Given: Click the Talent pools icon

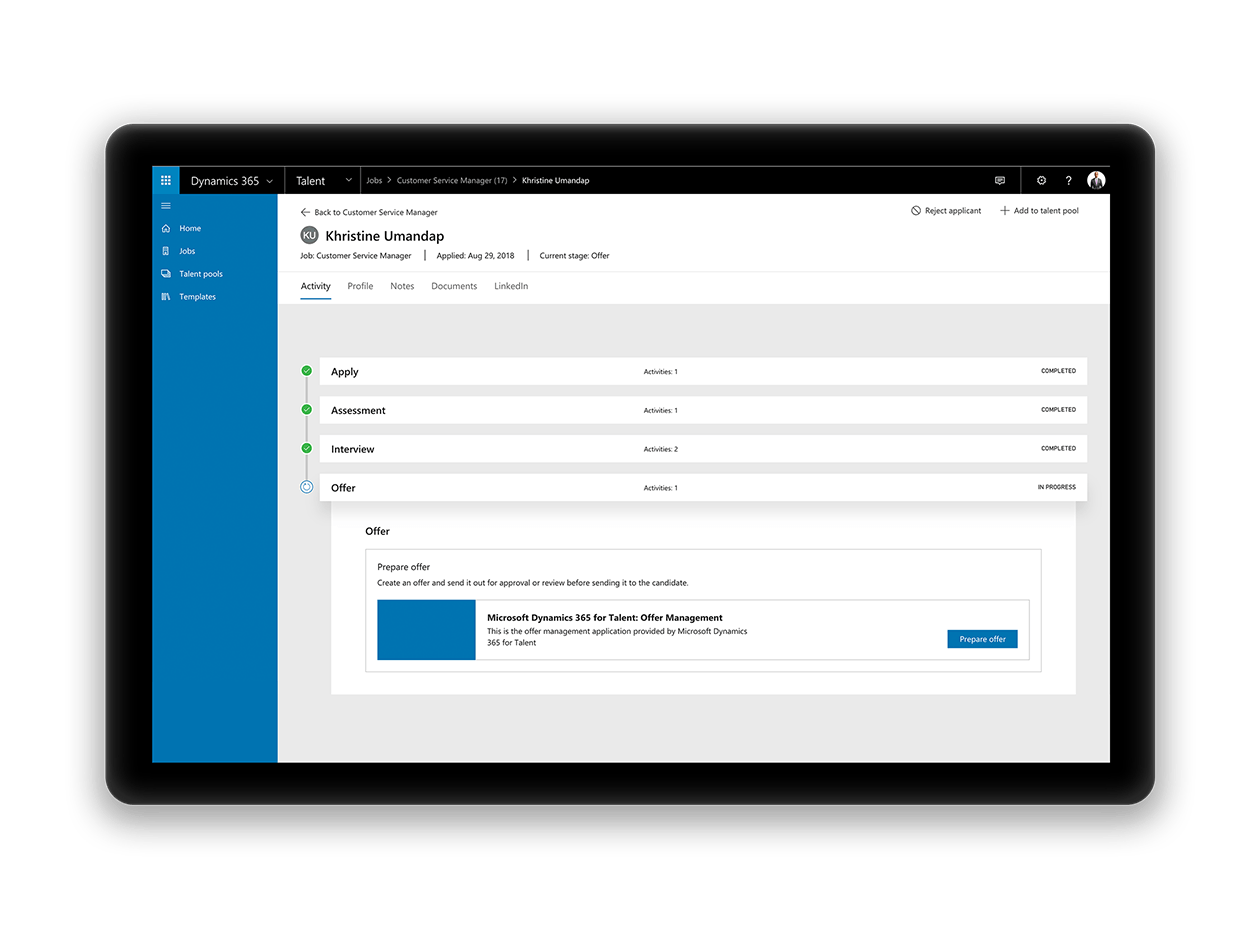Looking at the screenshot, I should coord(166,274).
